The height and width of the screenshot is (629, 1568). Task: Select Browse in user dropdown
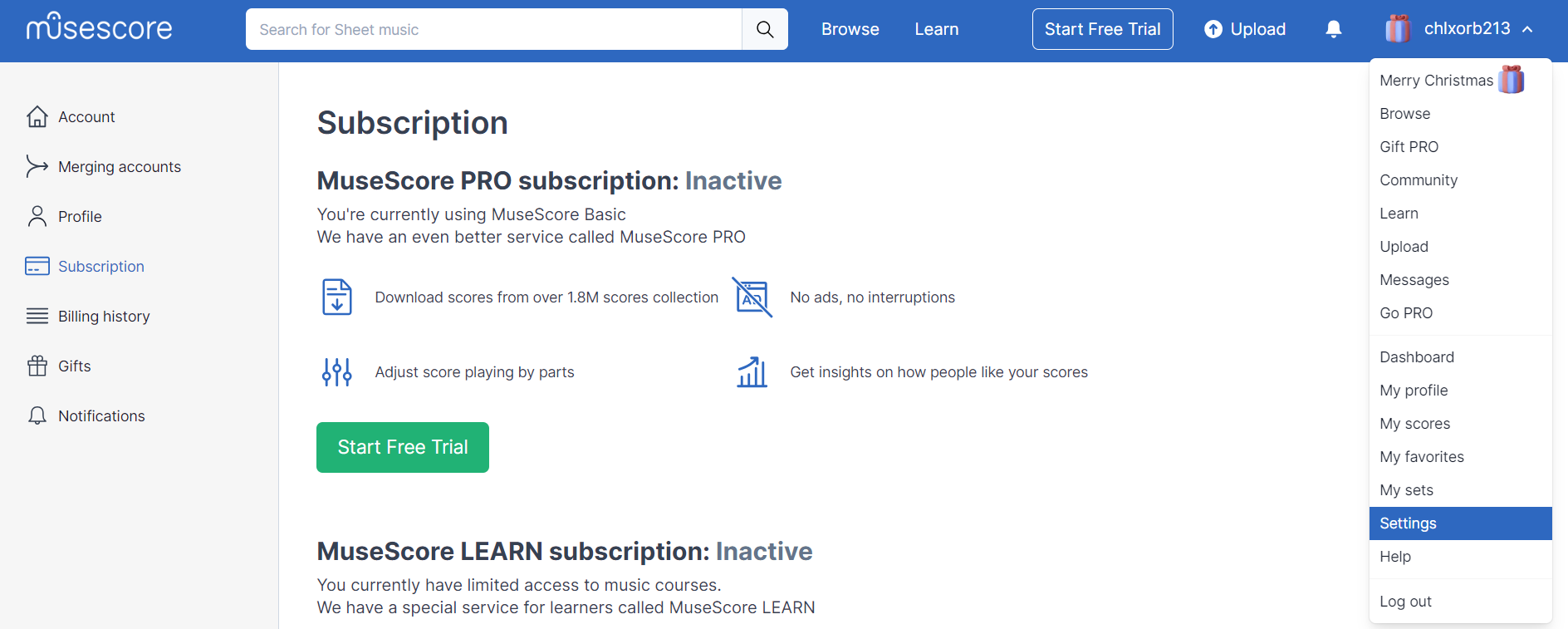pos(1461,113)
